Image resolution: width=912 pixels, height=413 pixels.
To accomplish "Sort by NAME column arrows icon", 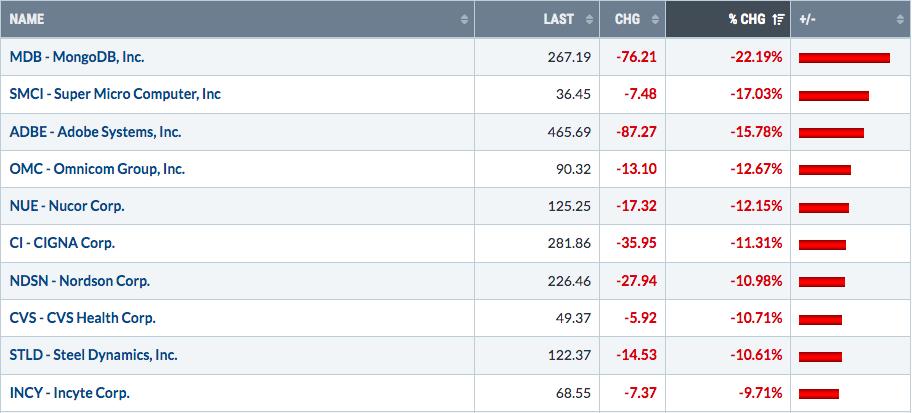I will click(464, 19).
